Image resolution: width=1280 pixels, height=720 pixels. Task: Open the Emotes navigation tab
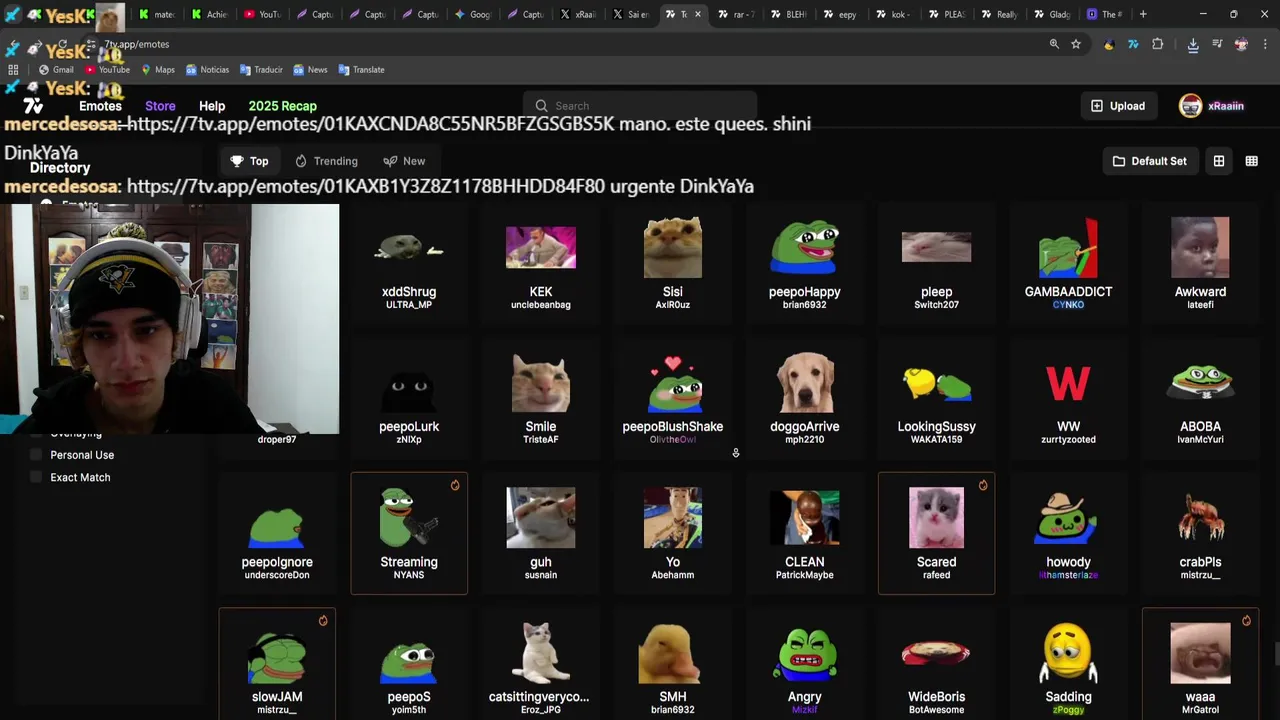[100, 106]
